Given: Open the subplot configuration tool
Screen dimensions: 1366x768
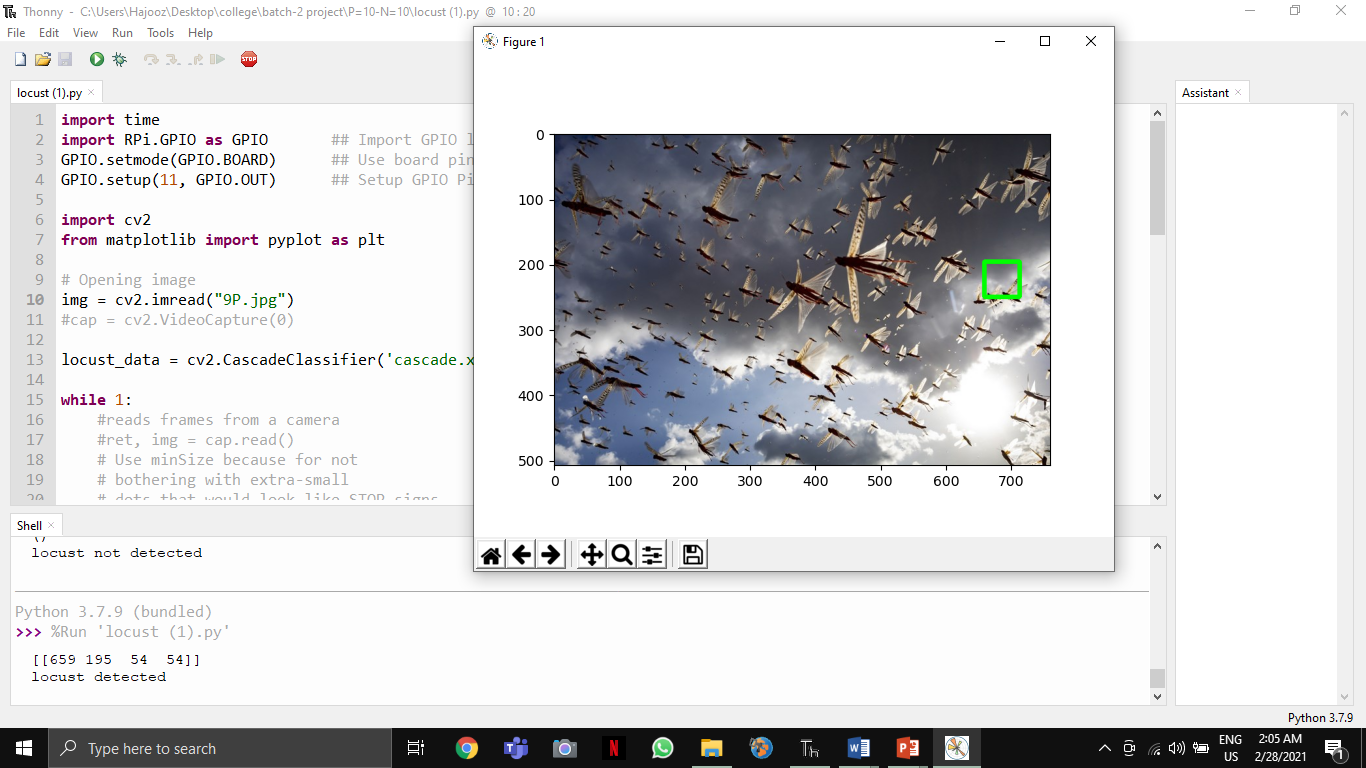Looking at the screenshot, I should tap(652, 554).
